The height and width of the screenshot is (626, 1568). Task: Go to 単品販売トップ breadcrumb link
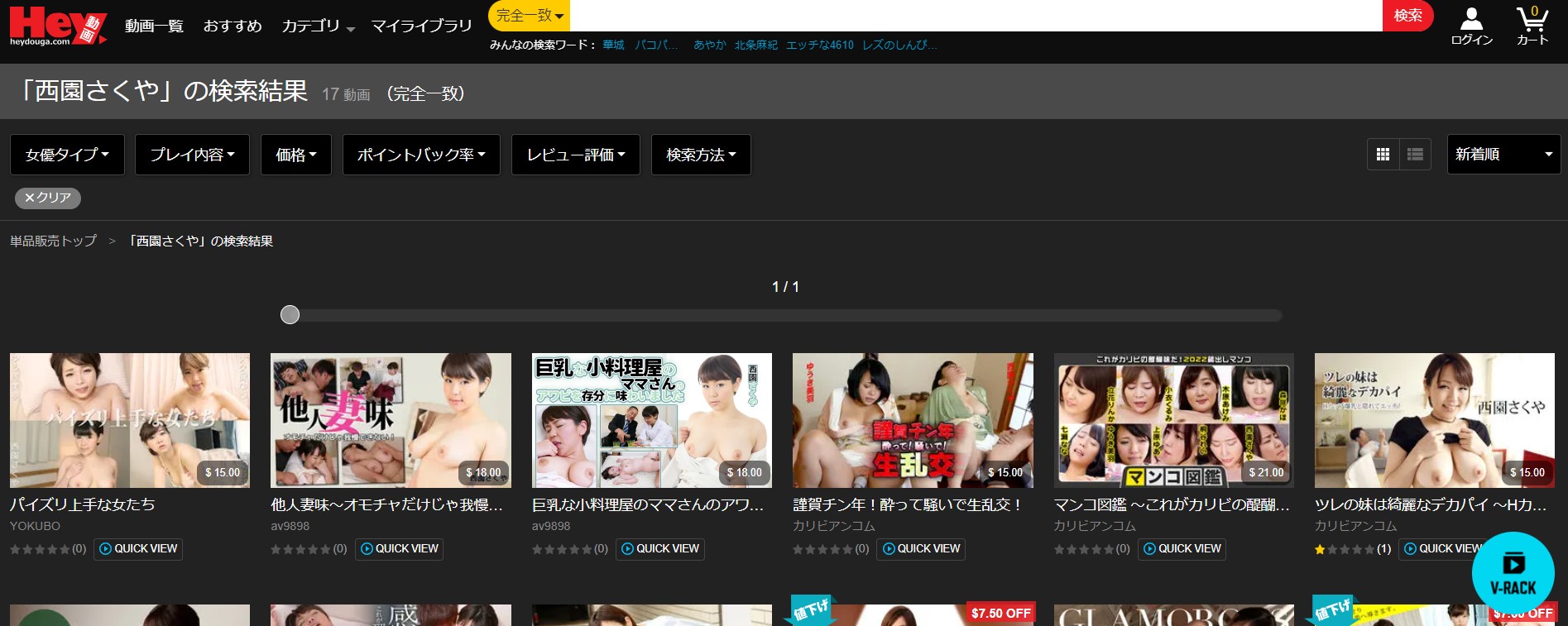click(x=53, y=241)
